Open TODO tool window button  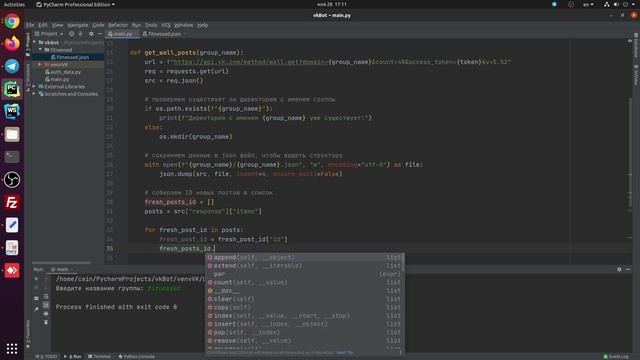(x=47, y=356)
